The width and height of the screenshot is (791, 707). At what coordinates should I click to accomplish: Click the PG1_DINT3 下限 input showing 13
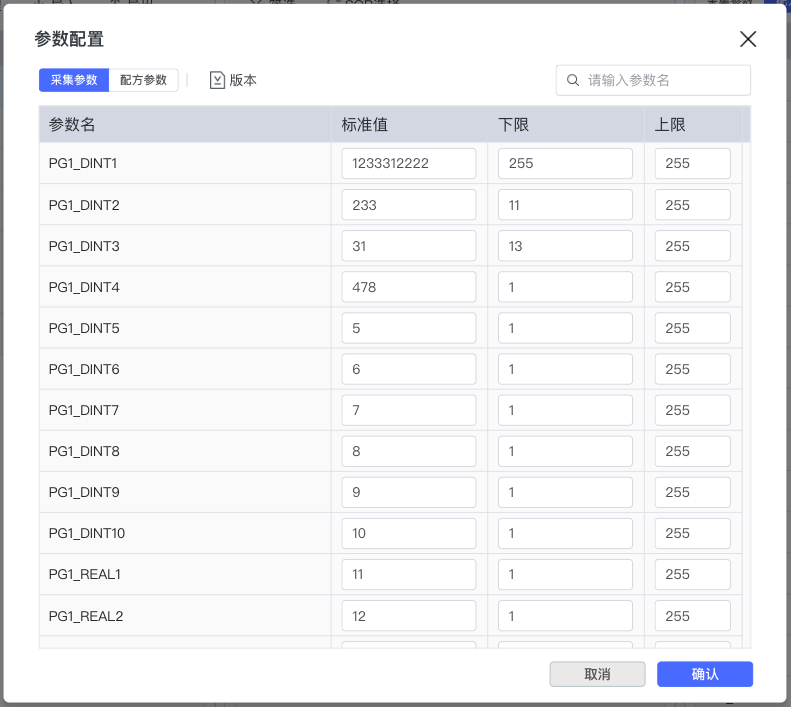pos(565,246)
